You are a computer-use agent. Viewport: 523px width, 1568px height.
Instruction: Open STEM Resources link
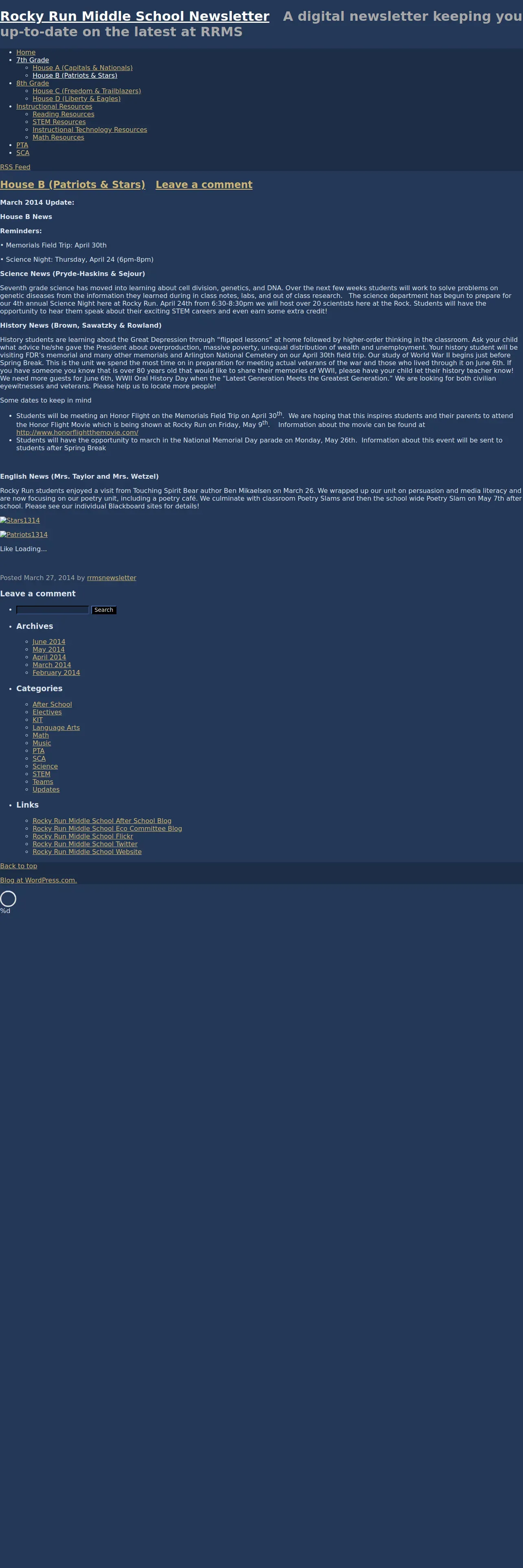(59, 122)
